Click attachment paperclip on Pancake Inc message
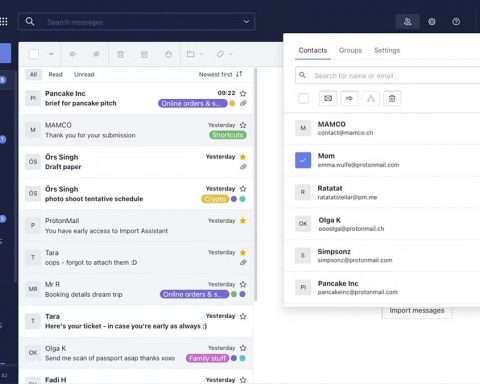This screenshot has width=480, height=384. (x=243, y=103)
